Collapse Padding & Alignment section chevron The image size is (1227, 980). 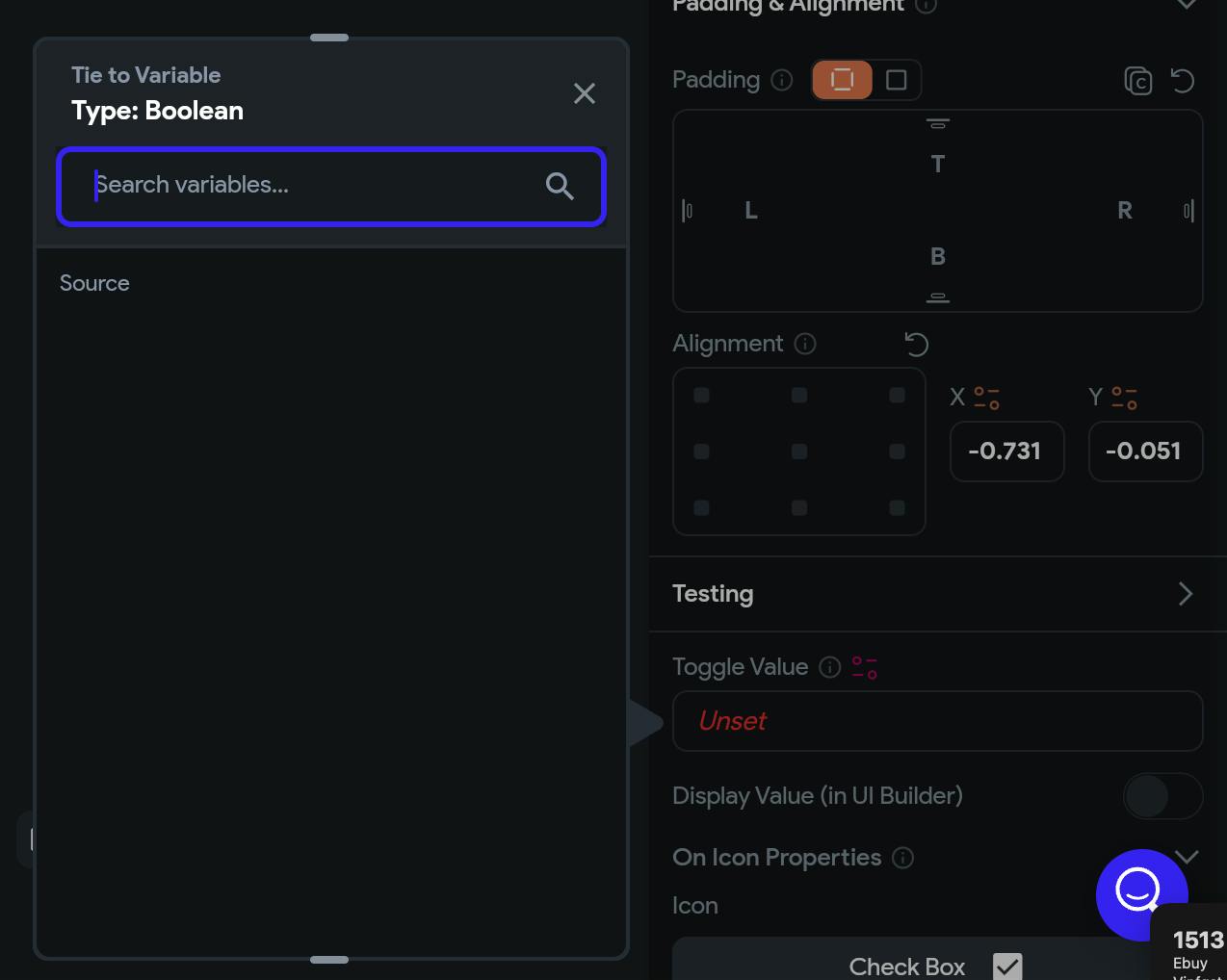click(x=1187, y=4)
